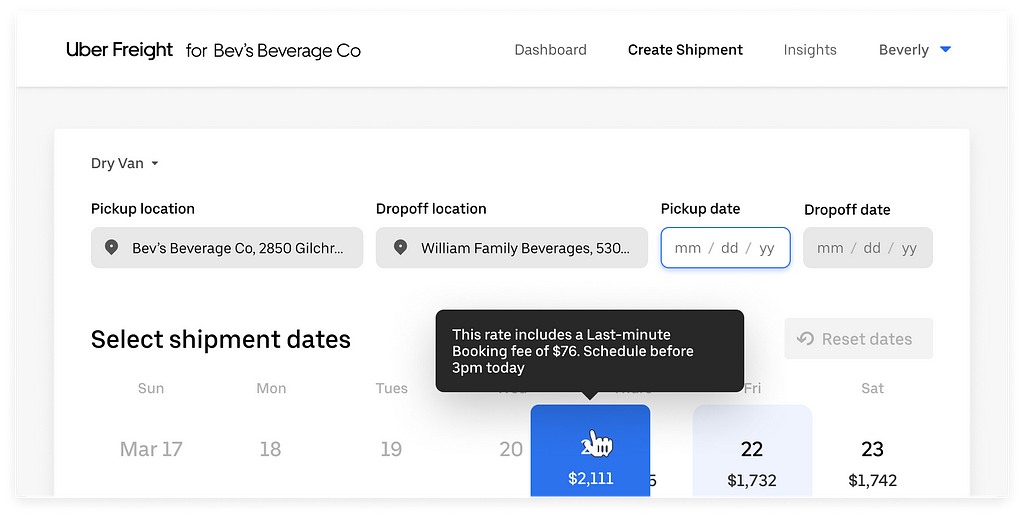Click the Reset dates undo arrow icon
The width and height of the screenshot is (1024, 517).
tap(805, 338)
